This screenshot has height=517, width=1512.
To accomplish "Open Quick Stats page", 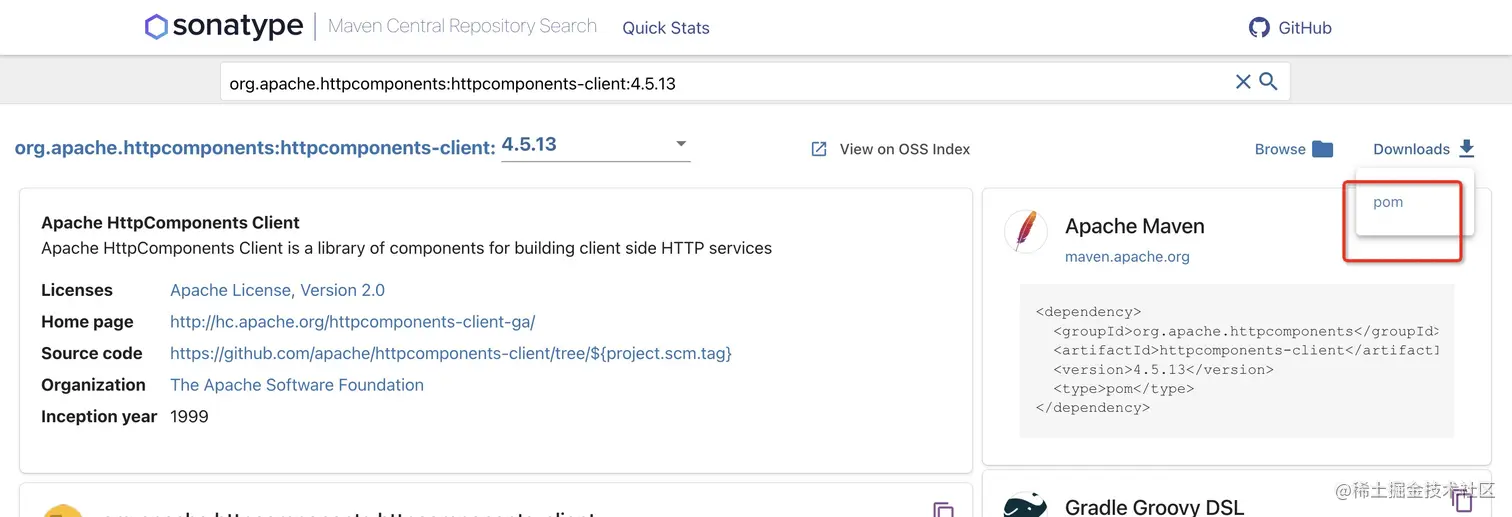I will point(666,28).
